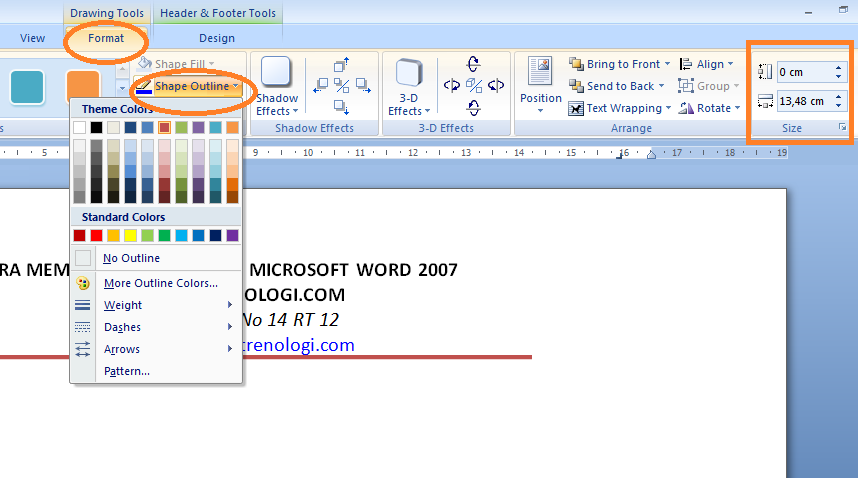Screen dimensions: 858x478
Task: Tilt 3-D effect up
Action: [473, 64]
